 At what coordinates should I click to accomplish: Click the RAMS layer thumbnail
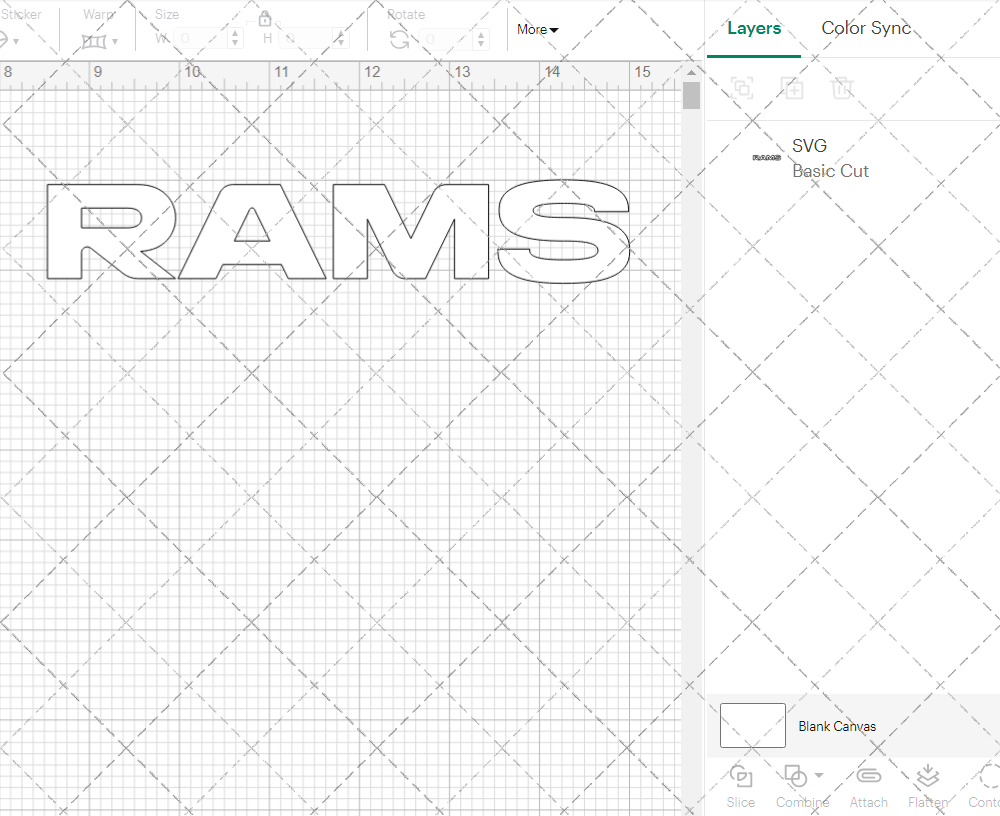(x=767, y=158)
